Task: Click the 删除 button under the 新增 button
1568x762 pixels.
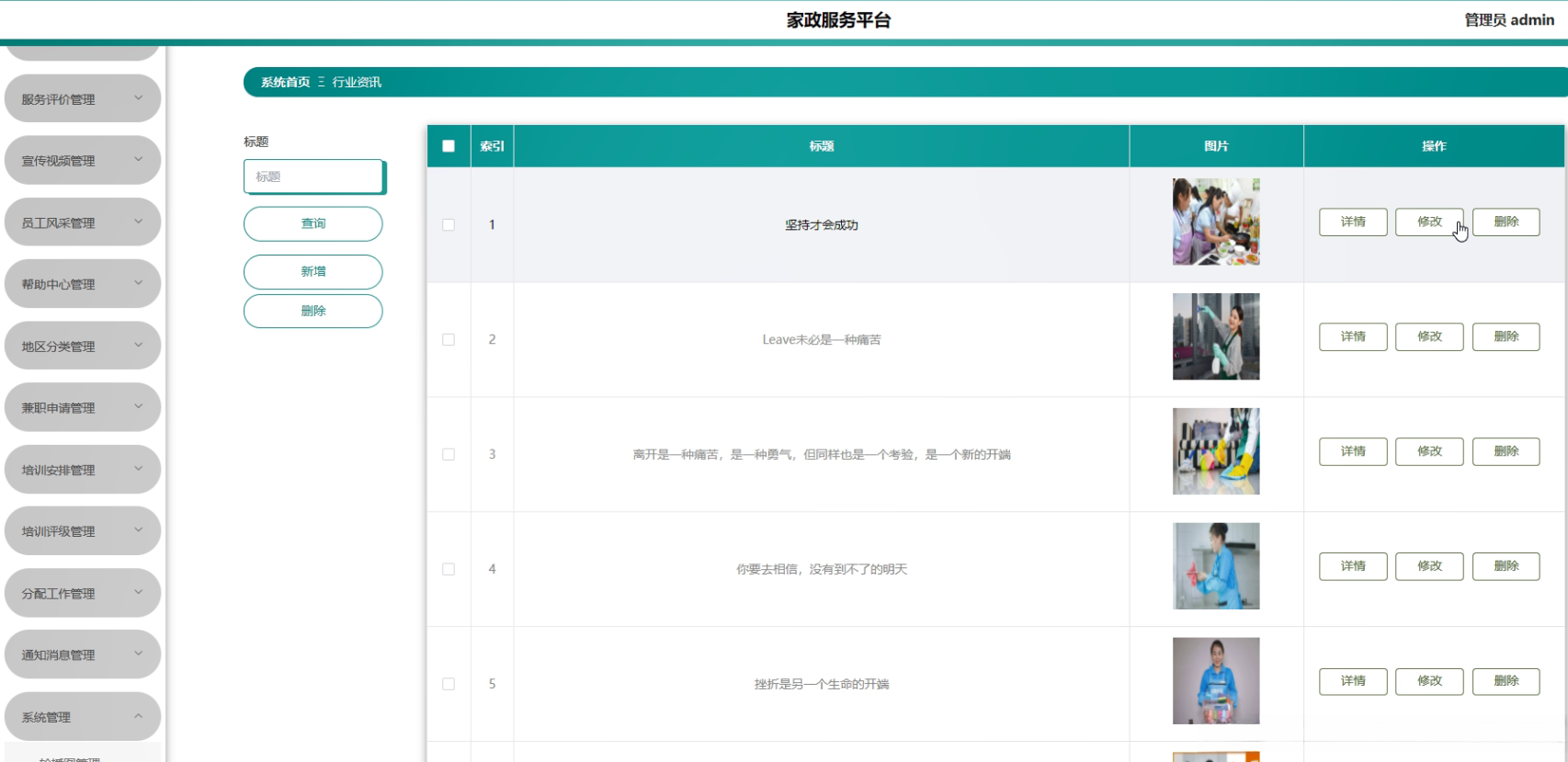Action: point(313,311)
